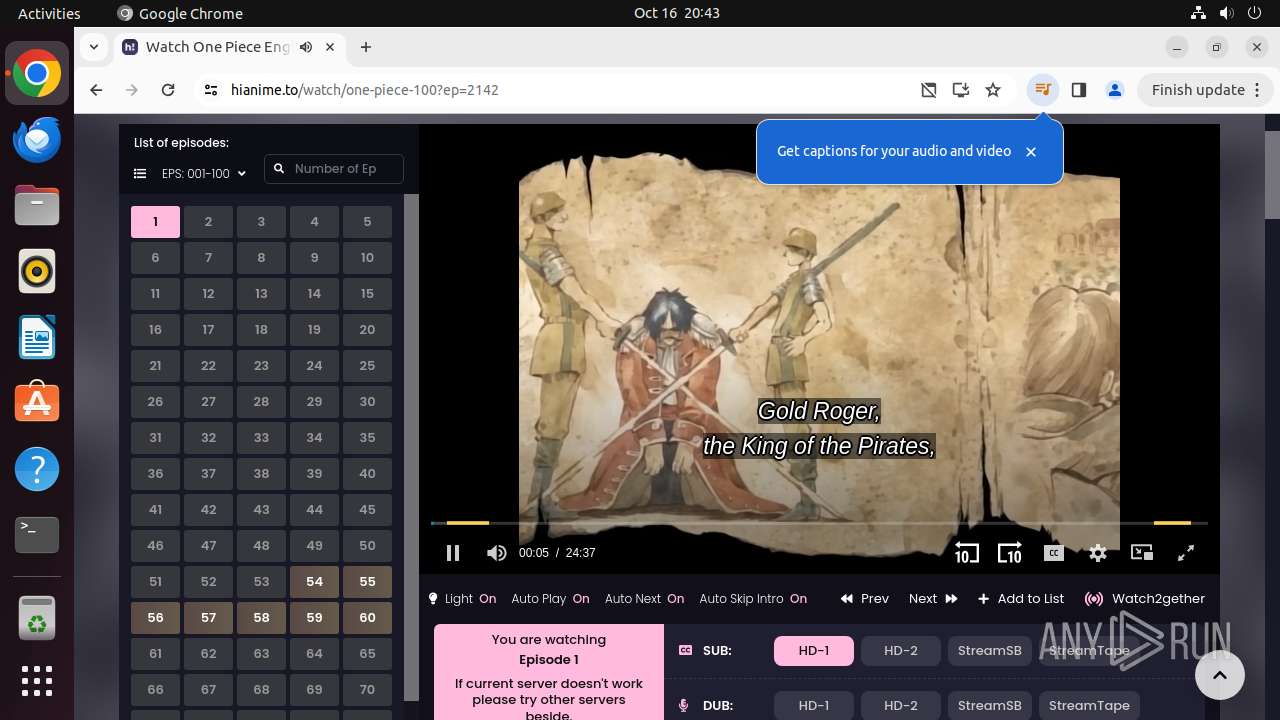
Task: Pause the video playback
Action: (x=453, y=553)
